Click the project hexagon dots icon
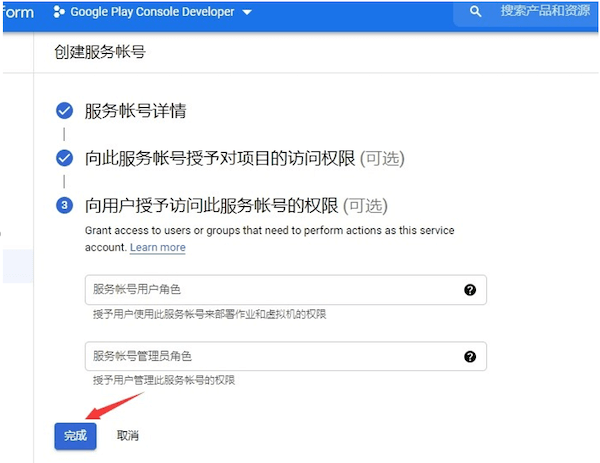Viewport: 600px width, 463px height. pos(60,12)
